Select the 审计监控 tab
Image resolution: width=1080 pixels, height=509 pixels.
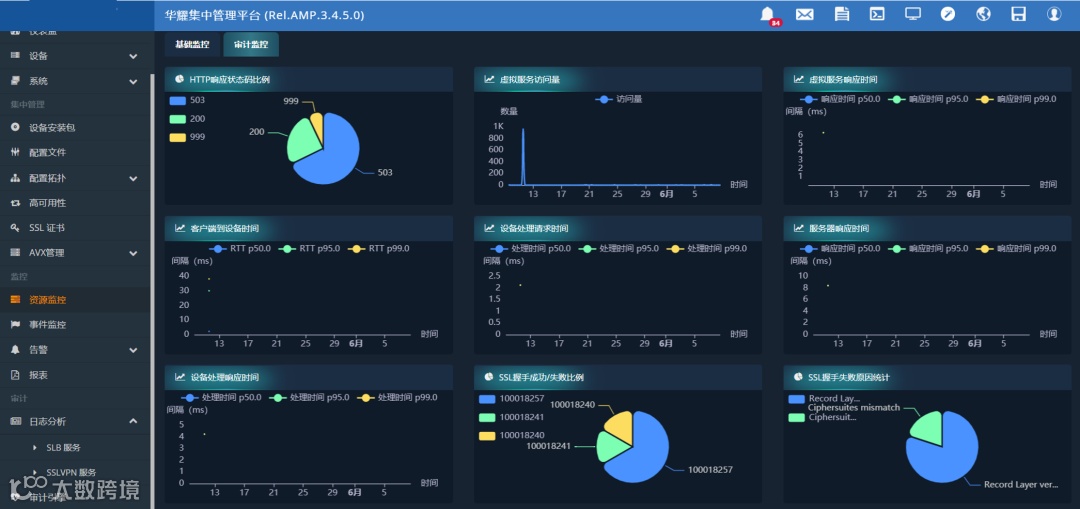coord(251,44)
